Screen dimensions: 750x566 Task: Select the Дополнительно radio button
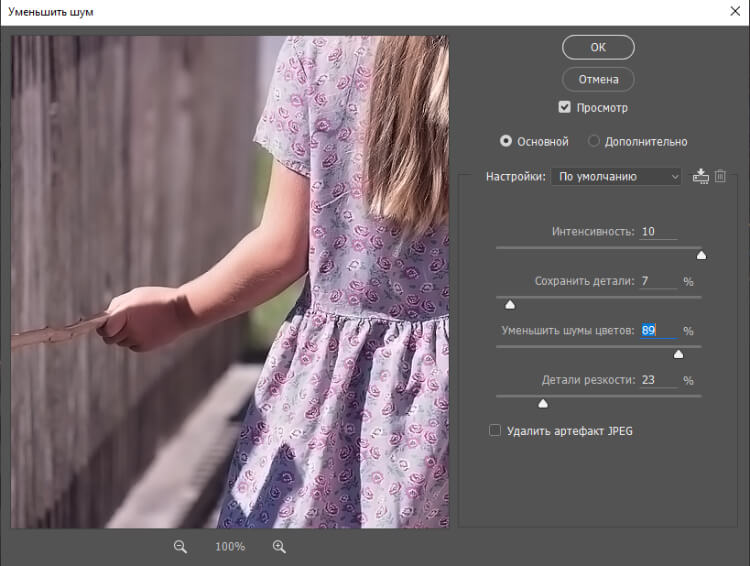[594, 142]
